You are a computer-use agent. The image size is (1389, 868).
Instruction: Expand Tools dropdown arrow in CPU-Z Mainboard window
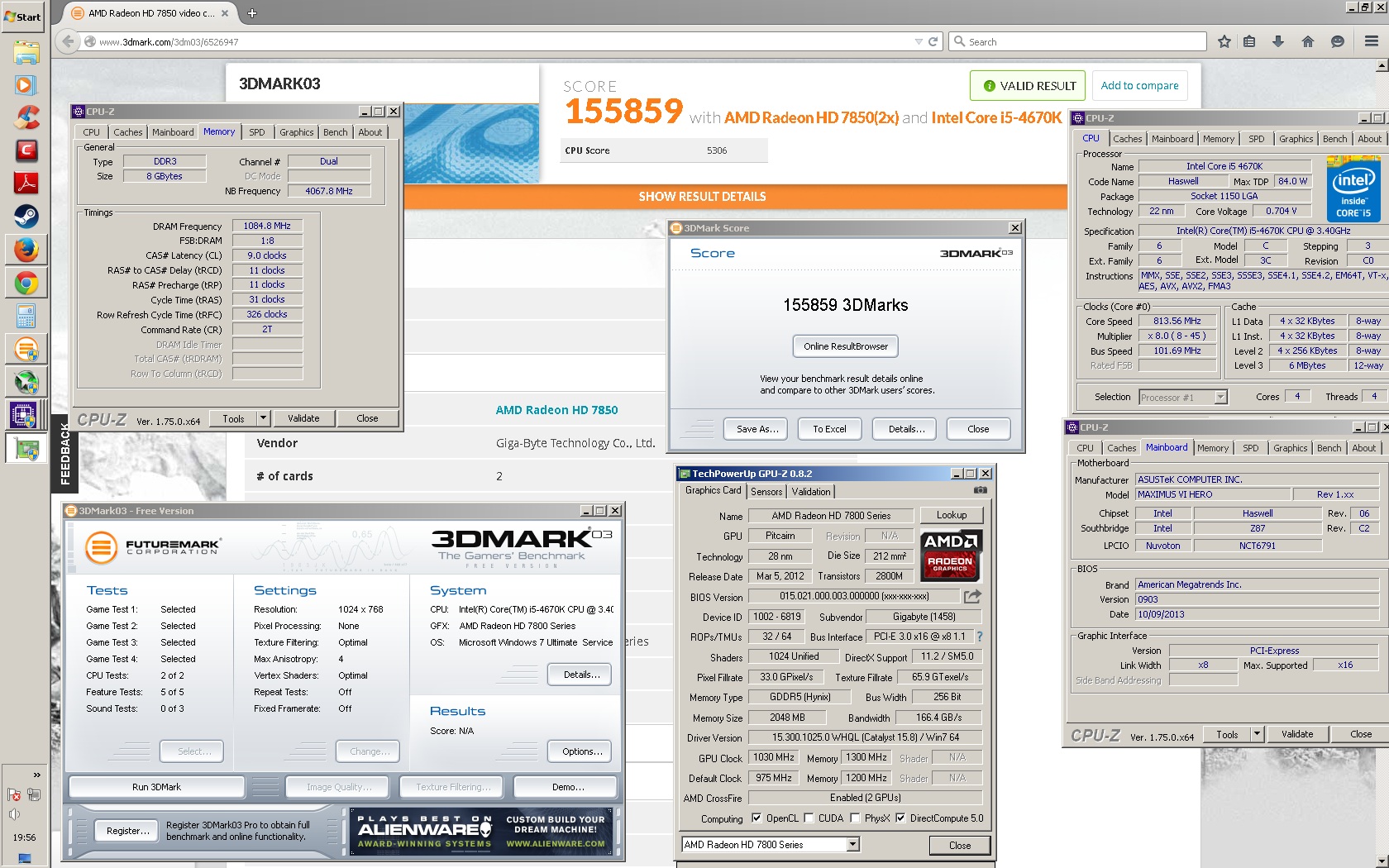pyautogui.click(x=1257, y=734)
